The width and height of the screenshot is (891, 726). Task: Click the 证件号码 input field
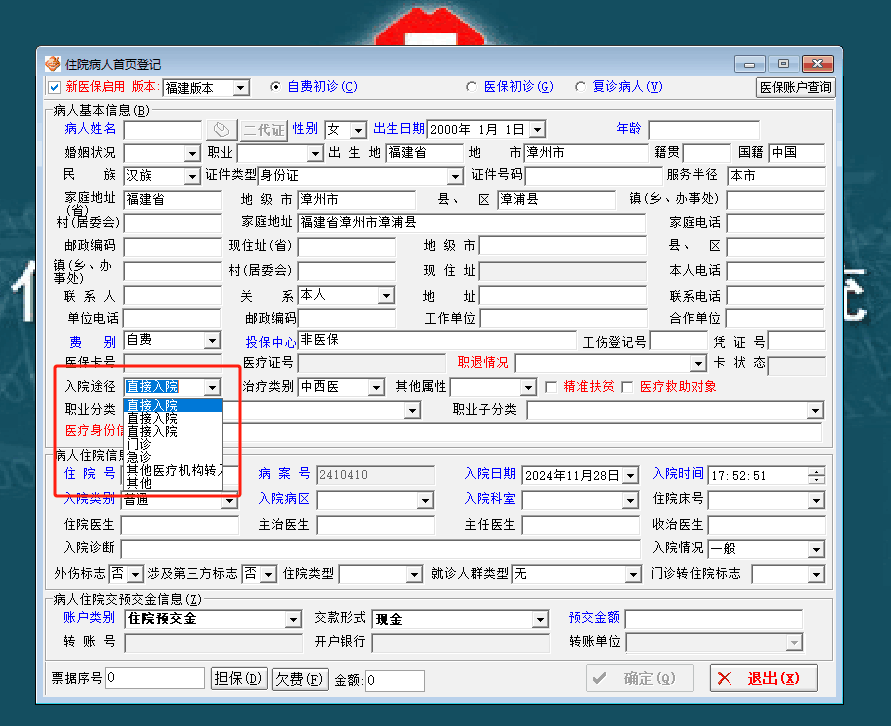(594, 176)
